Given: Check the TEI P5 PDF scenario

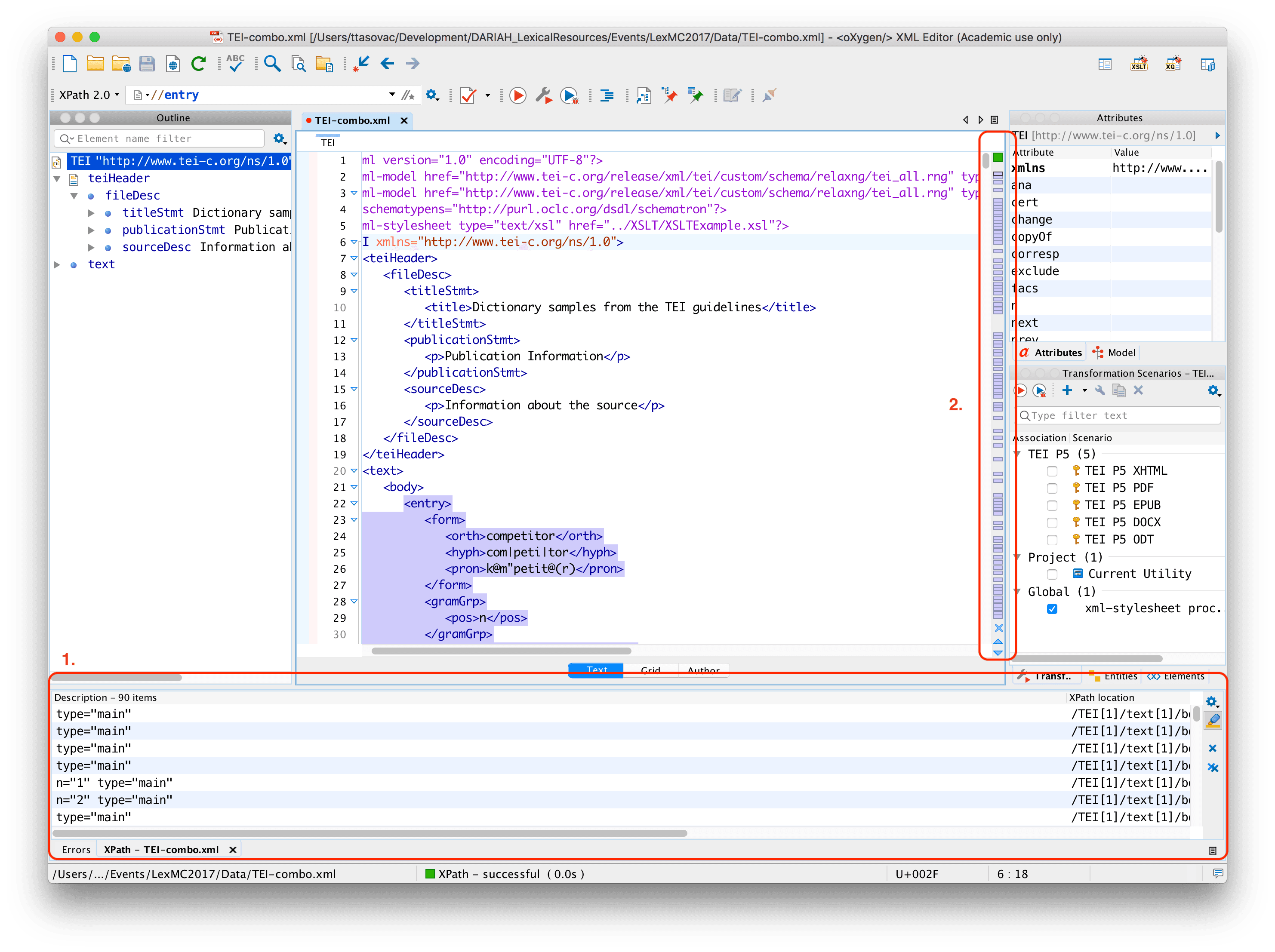Looking at the screenshot, I should click(x=1052, y=488).
